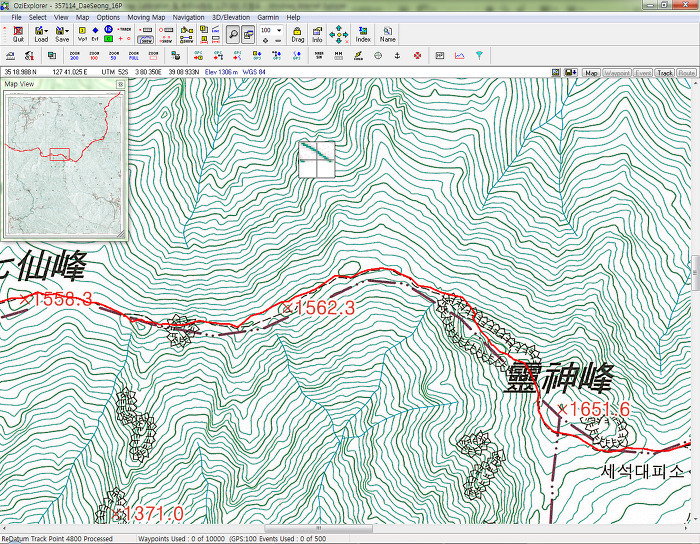
Task: Click the Waypoint button in coordinate bar
Action: point(617,72)
